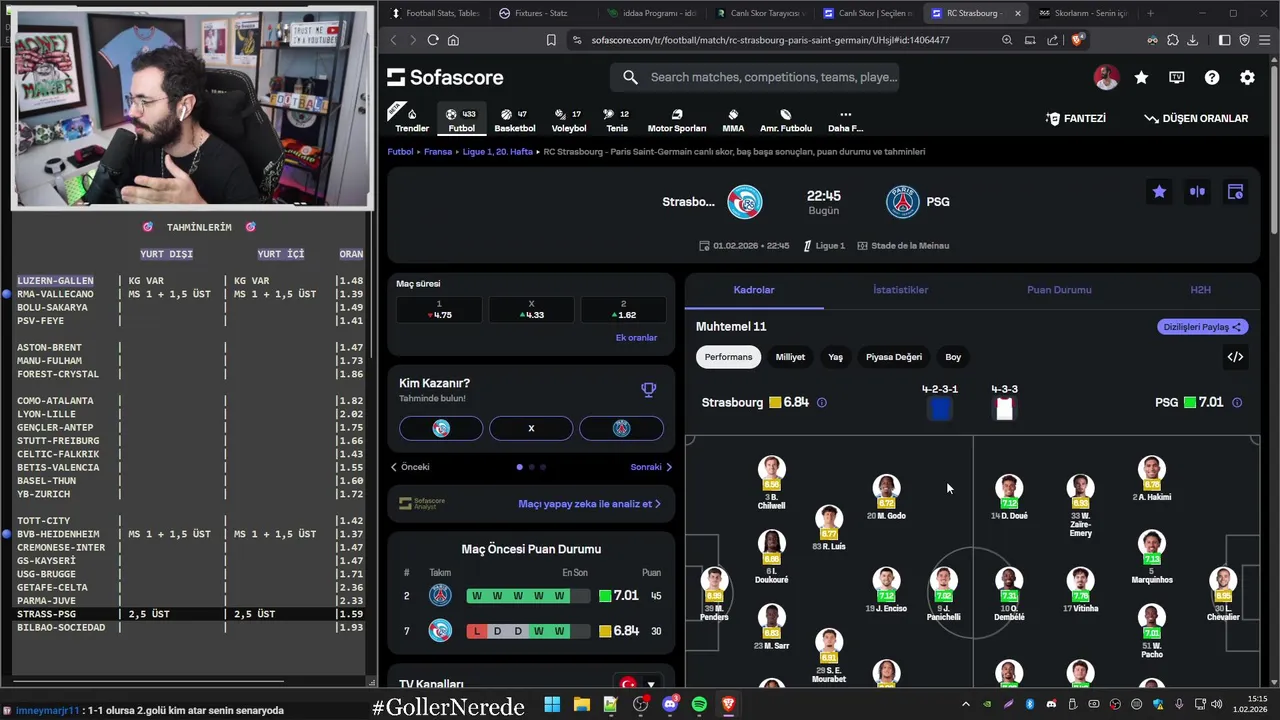This screenshot has width=1280, height=720.
Task: Select PSG white kit swatch
Action: pos(1005,409)
